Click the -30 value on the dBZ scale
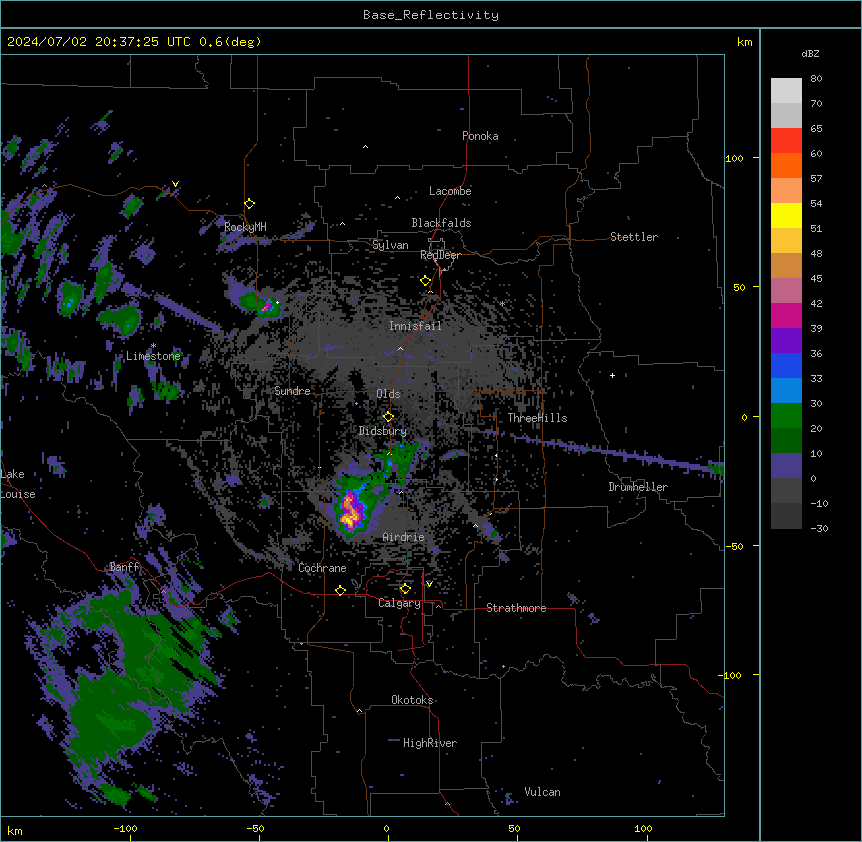862x842 pixels. [819, 528]
